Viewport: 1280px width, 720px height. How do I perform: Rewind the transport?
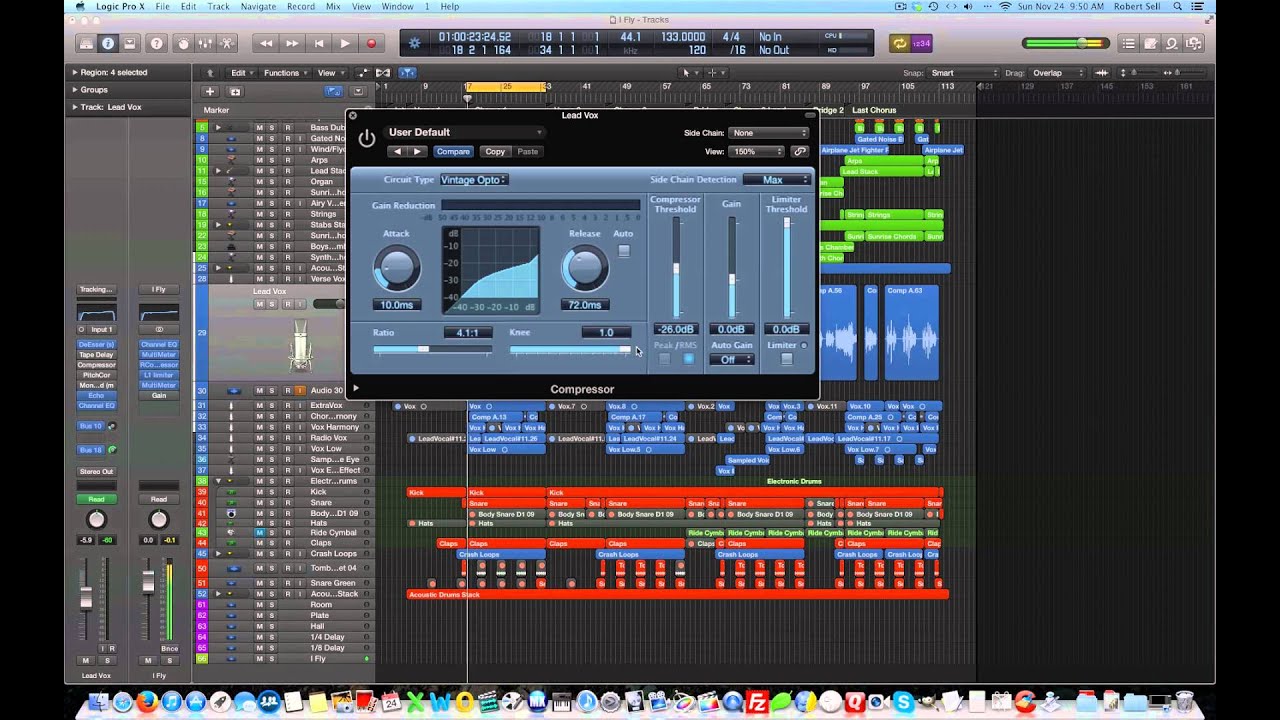[266, 43]
